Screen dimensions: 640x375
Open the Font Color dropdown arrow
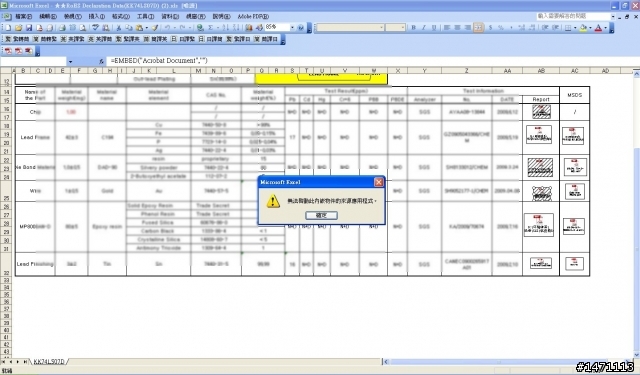coord(605,28)
